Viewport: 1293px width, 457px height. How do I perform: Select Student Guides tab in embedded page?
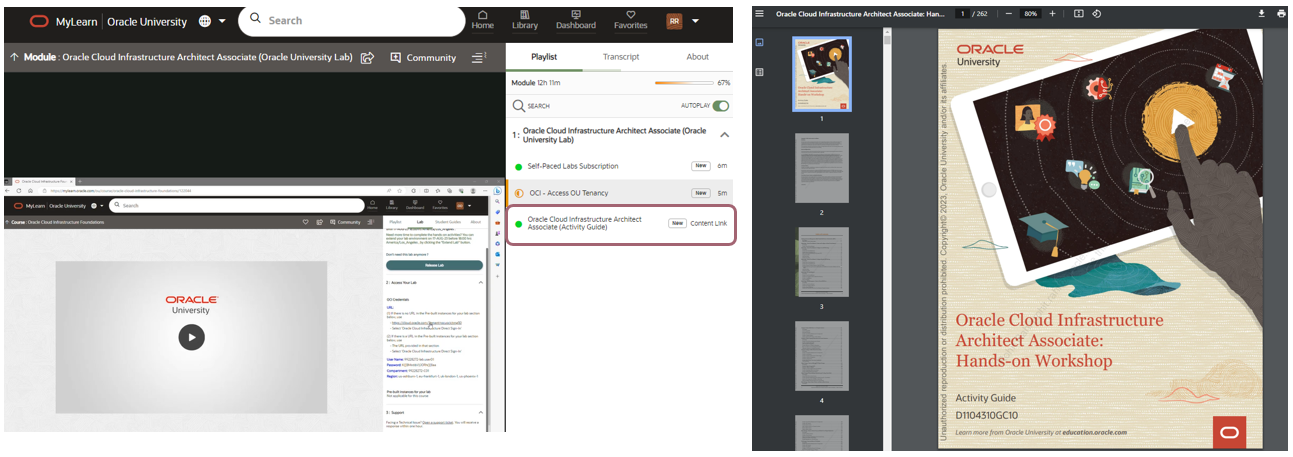point(447,222)
